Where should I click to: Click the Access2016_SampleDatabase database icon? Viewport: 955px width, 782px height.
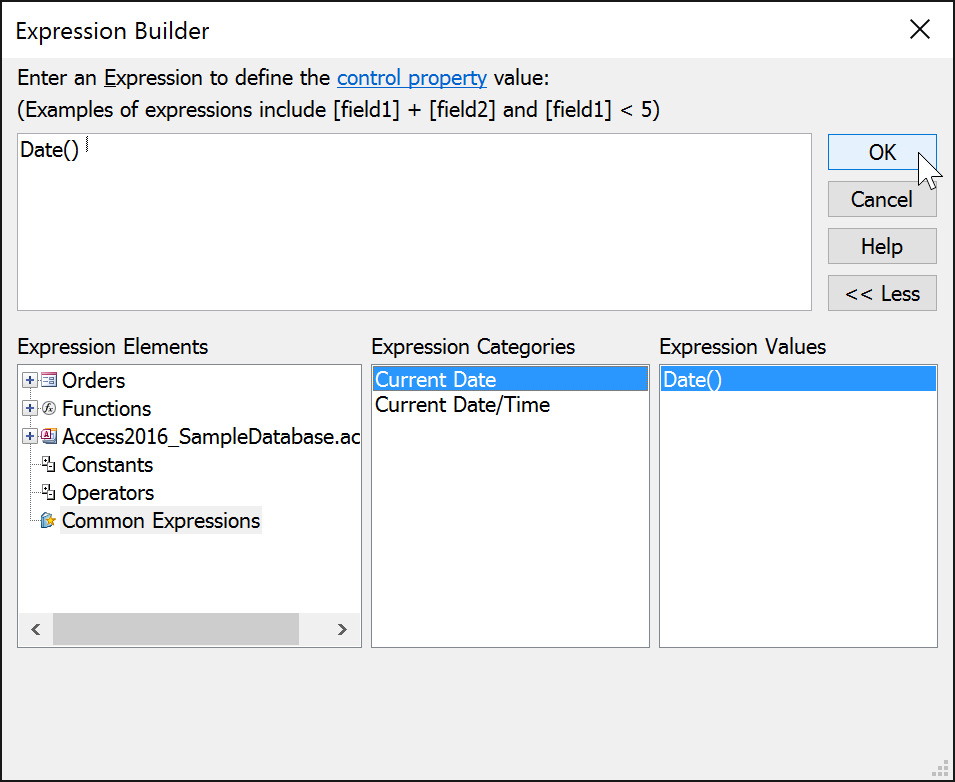click(x=46, y=436)
